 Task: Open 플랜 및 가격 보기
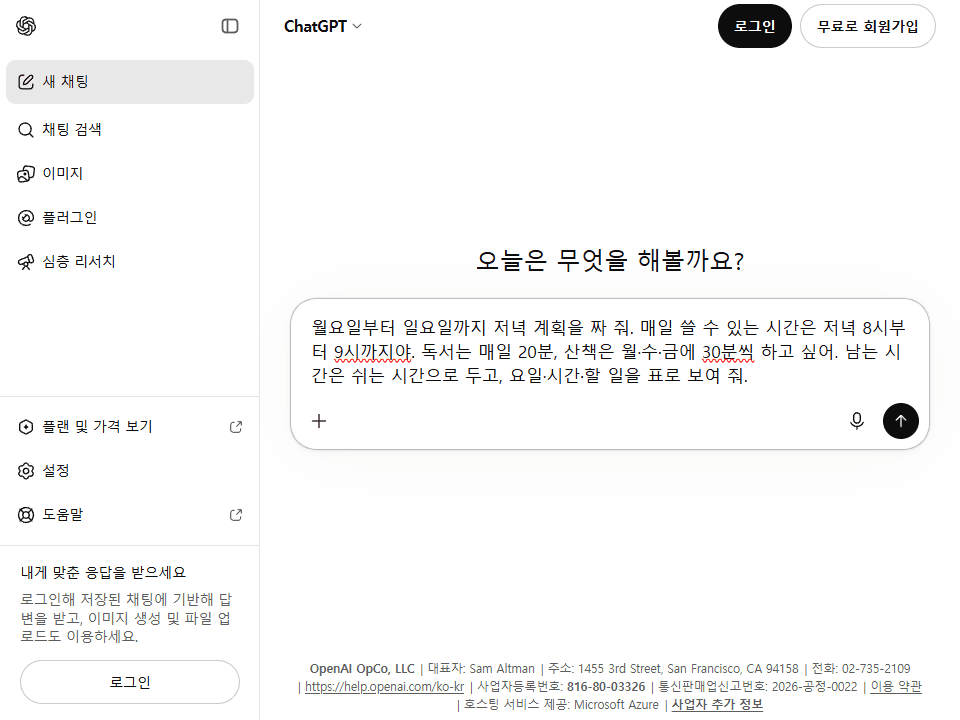130,427
